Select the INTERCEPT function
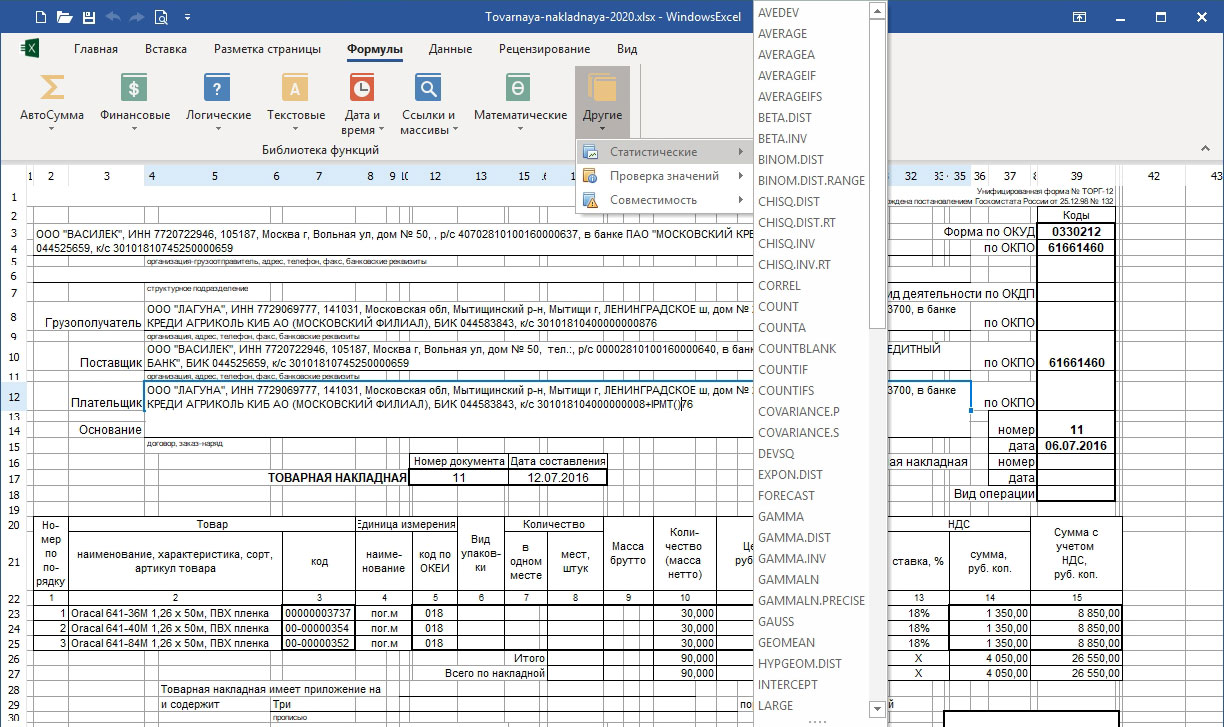This screenshot has width=1224, height=727. coord(788,685)
